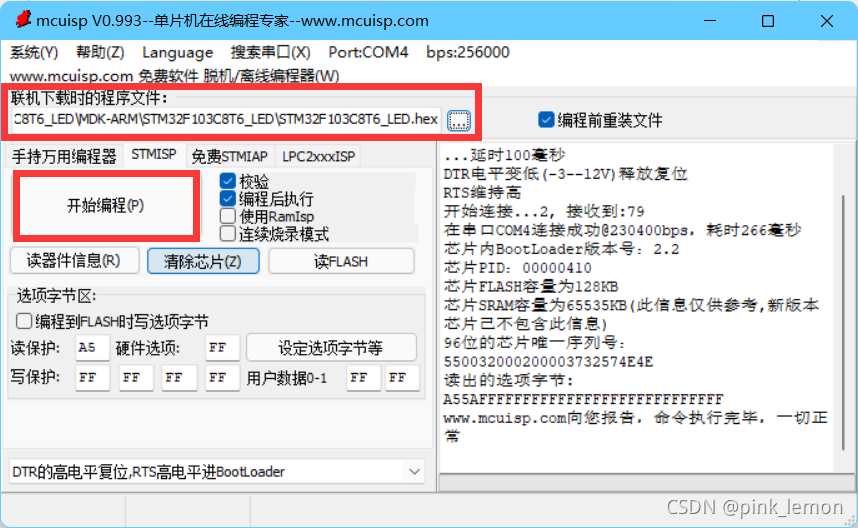The width and height of the screenshot is (858, 528).
Task: Click the red mcuisp app icon in title bar
Action: [x=23, y=19]
